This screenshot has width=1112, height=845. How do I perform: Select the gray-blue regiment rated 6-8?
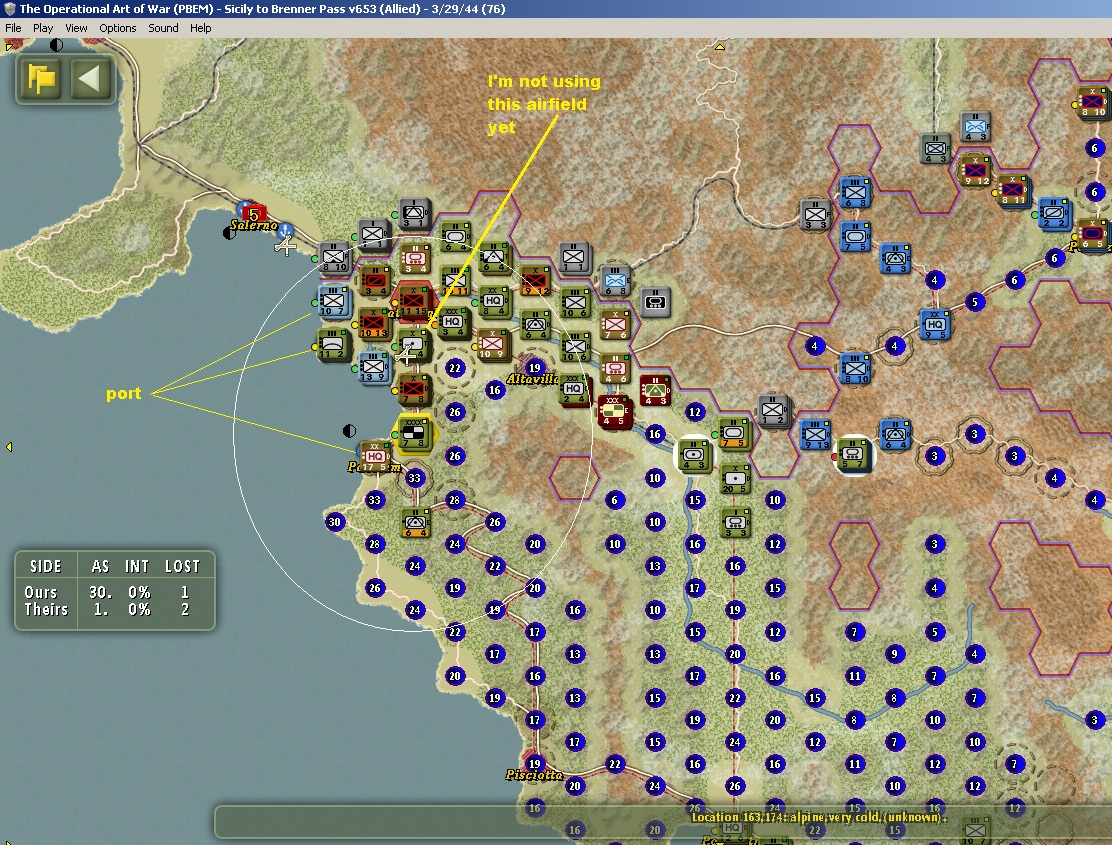click(x=616, y=281)
